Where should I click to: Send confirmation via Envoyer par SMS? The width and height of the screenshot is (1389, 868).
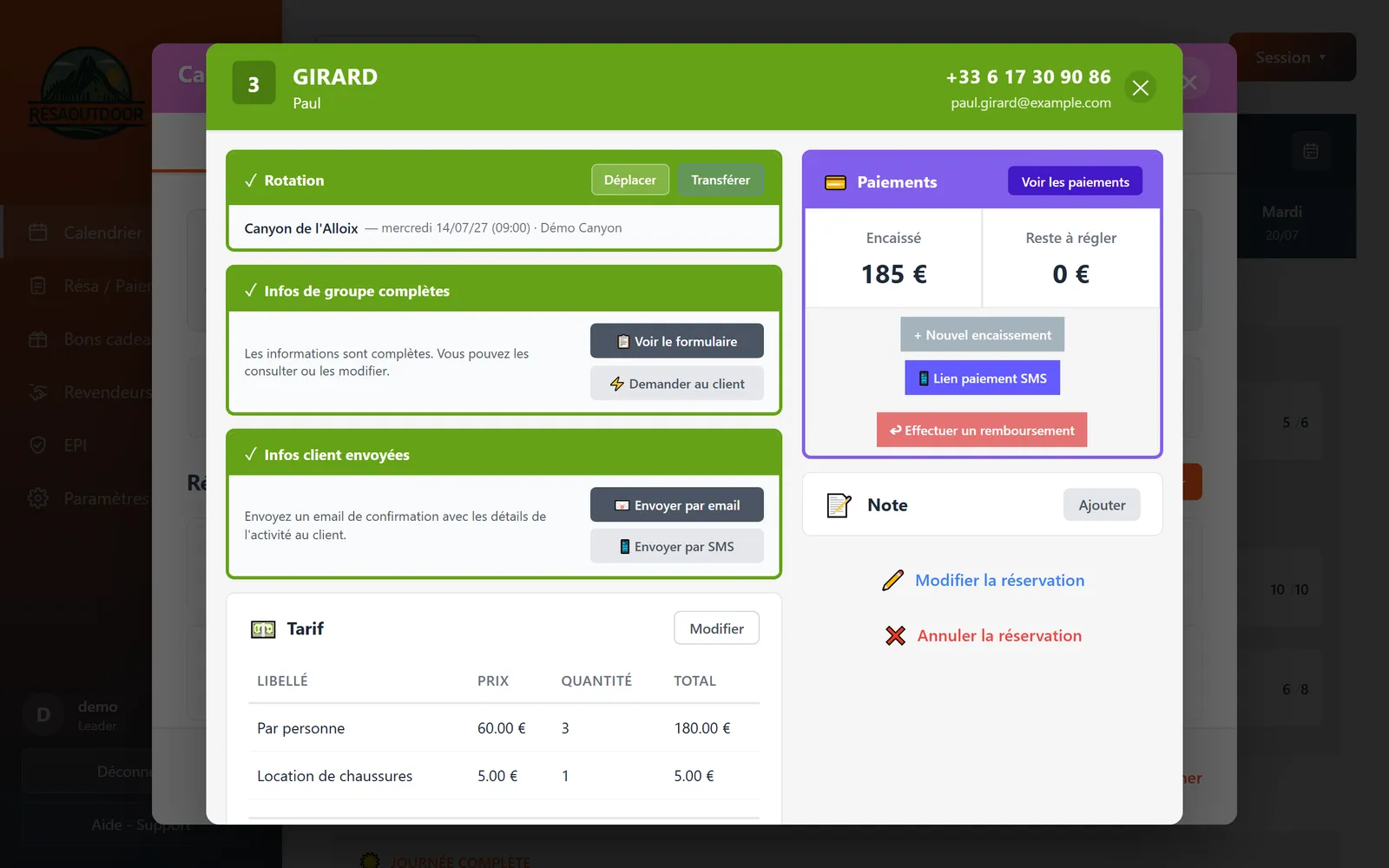(x=677, y=547)
